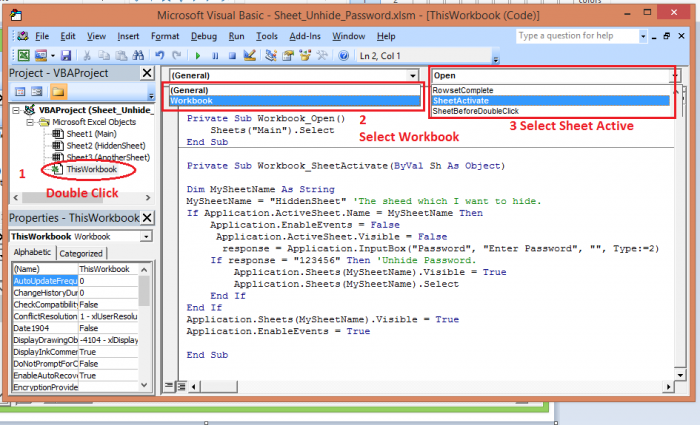Image resolution: width=700 pixels, height=425 pixels.
Task: Choose SheetActivate from the procedure list
Action: (x=461, y=100)
